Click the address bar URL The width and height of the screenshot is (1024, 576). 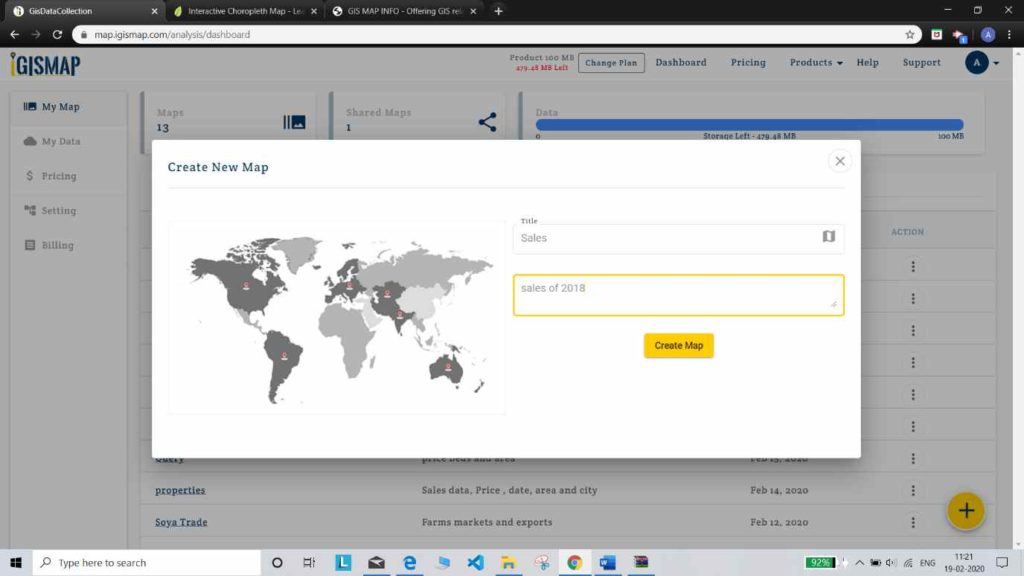[172, 35]
